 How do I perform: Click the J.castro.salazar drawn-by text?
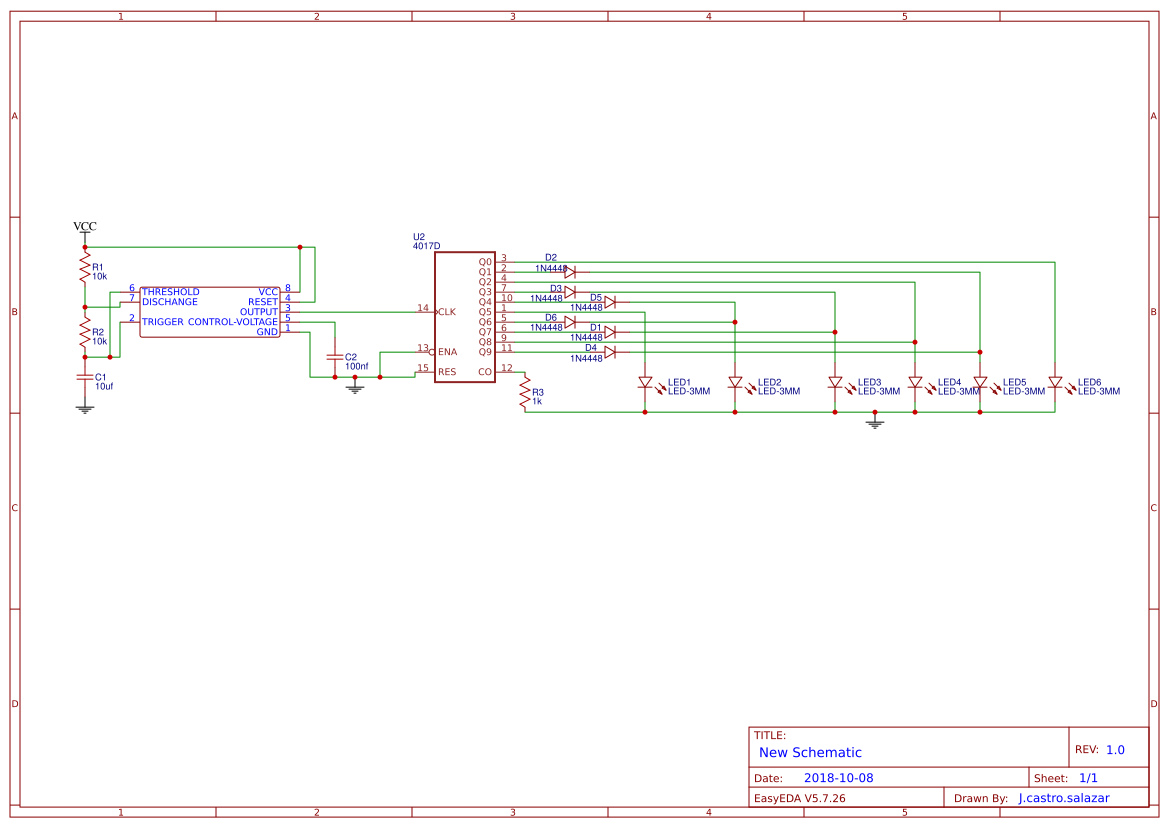(1064, 797)
